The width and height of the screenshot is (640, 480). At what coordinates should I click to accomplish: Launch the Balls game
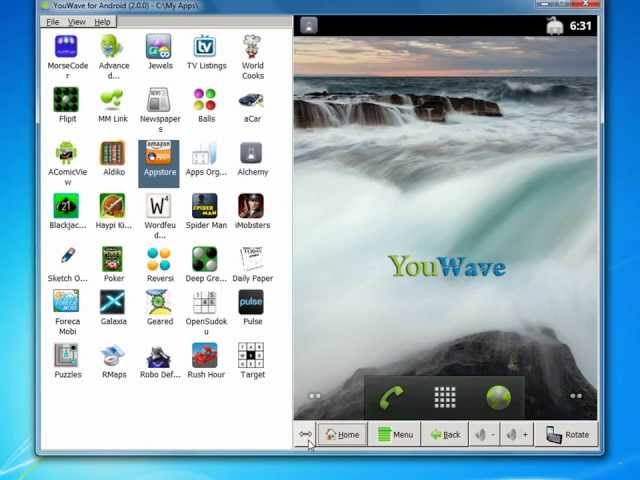coord(205,100)
